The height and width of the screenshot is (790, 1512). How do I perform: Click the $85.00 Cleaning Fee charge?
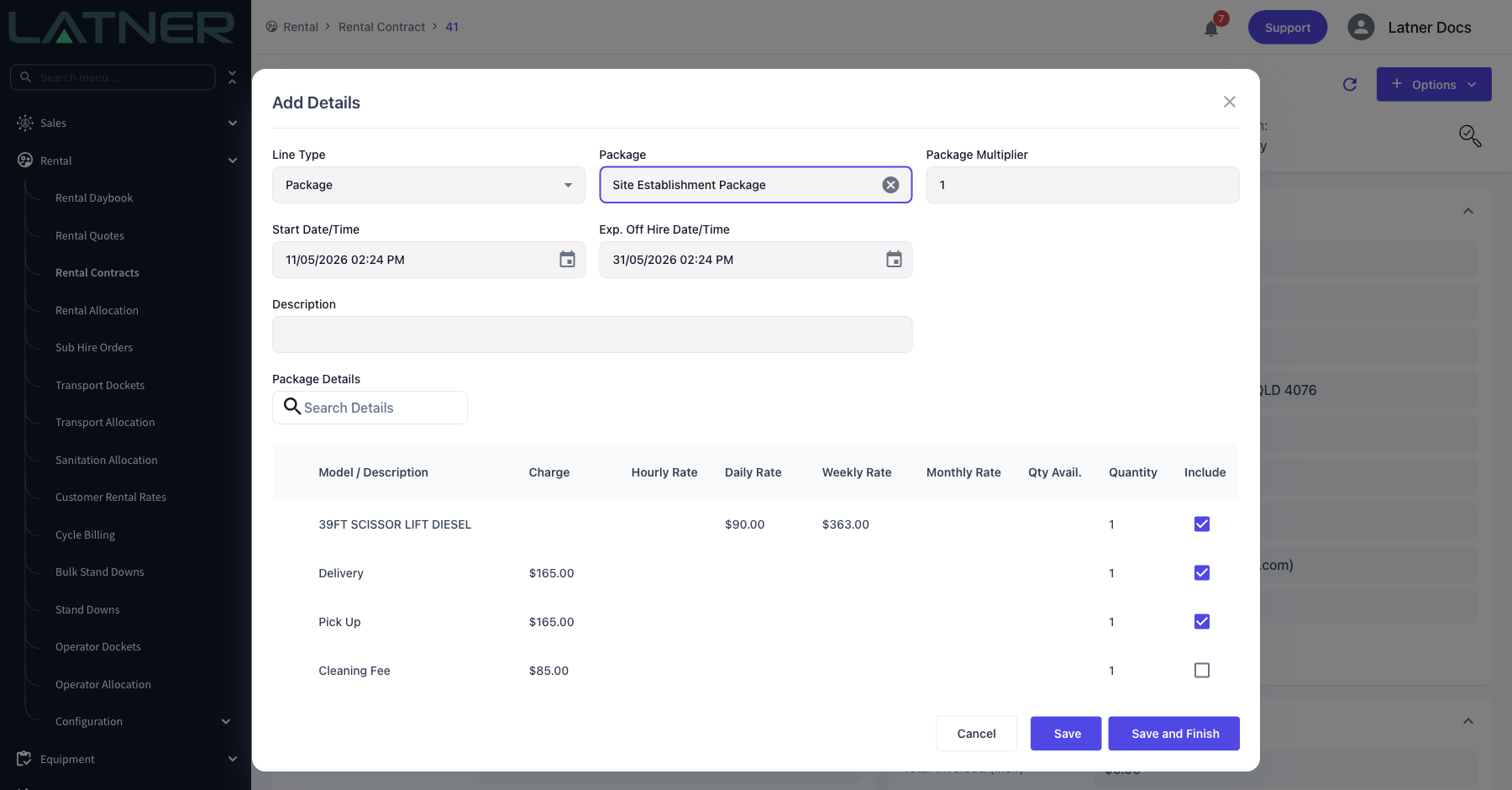click(549, 671)
